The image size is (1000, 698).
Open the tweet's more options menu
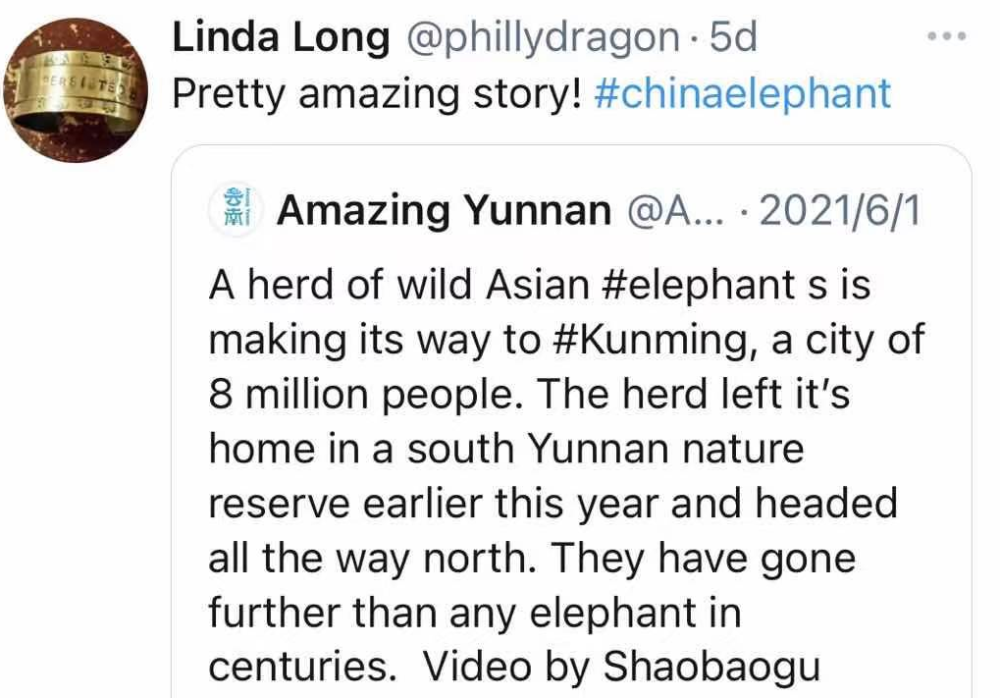946,37
